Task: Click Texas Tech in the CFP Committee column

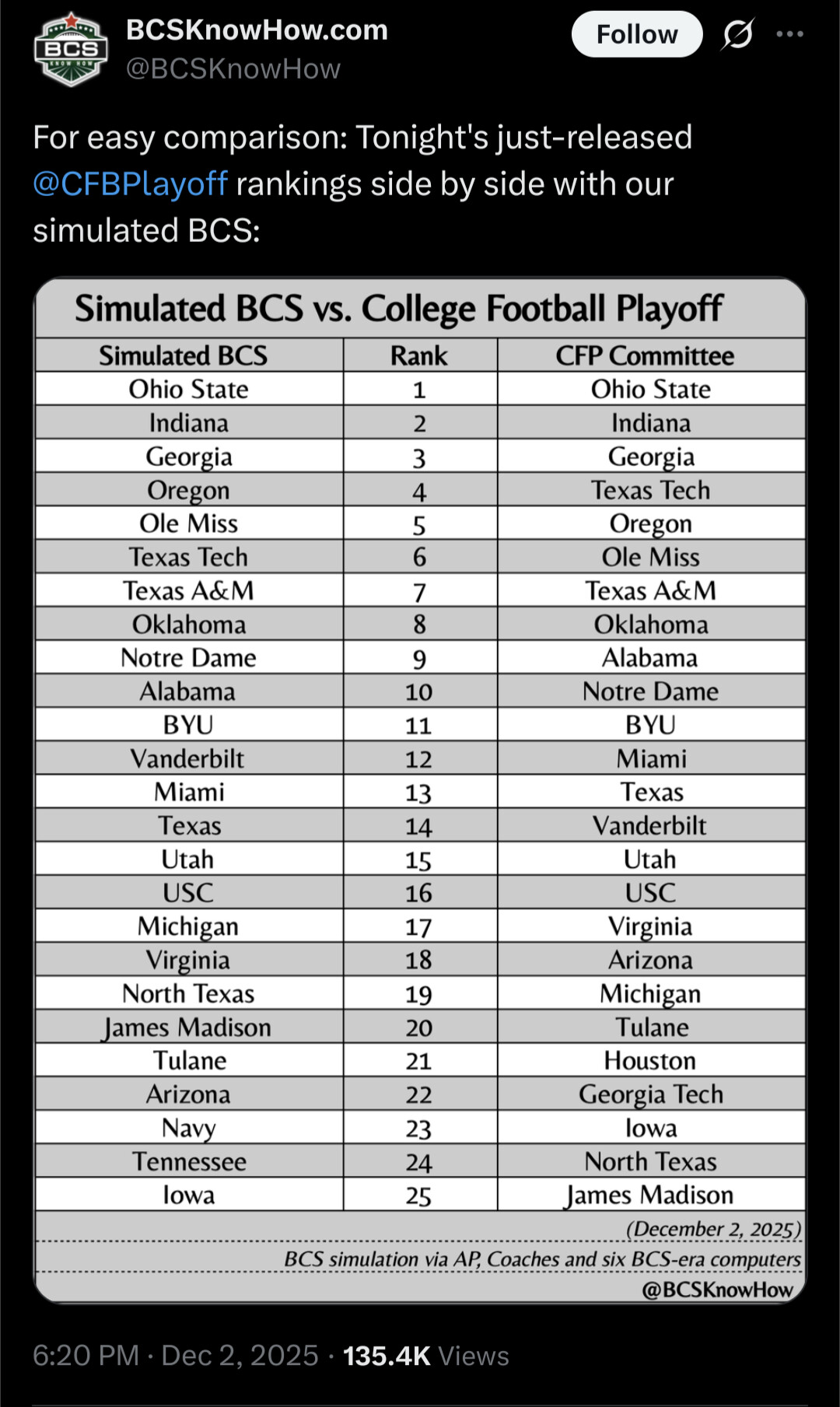Action: click(x=650, y=490)
